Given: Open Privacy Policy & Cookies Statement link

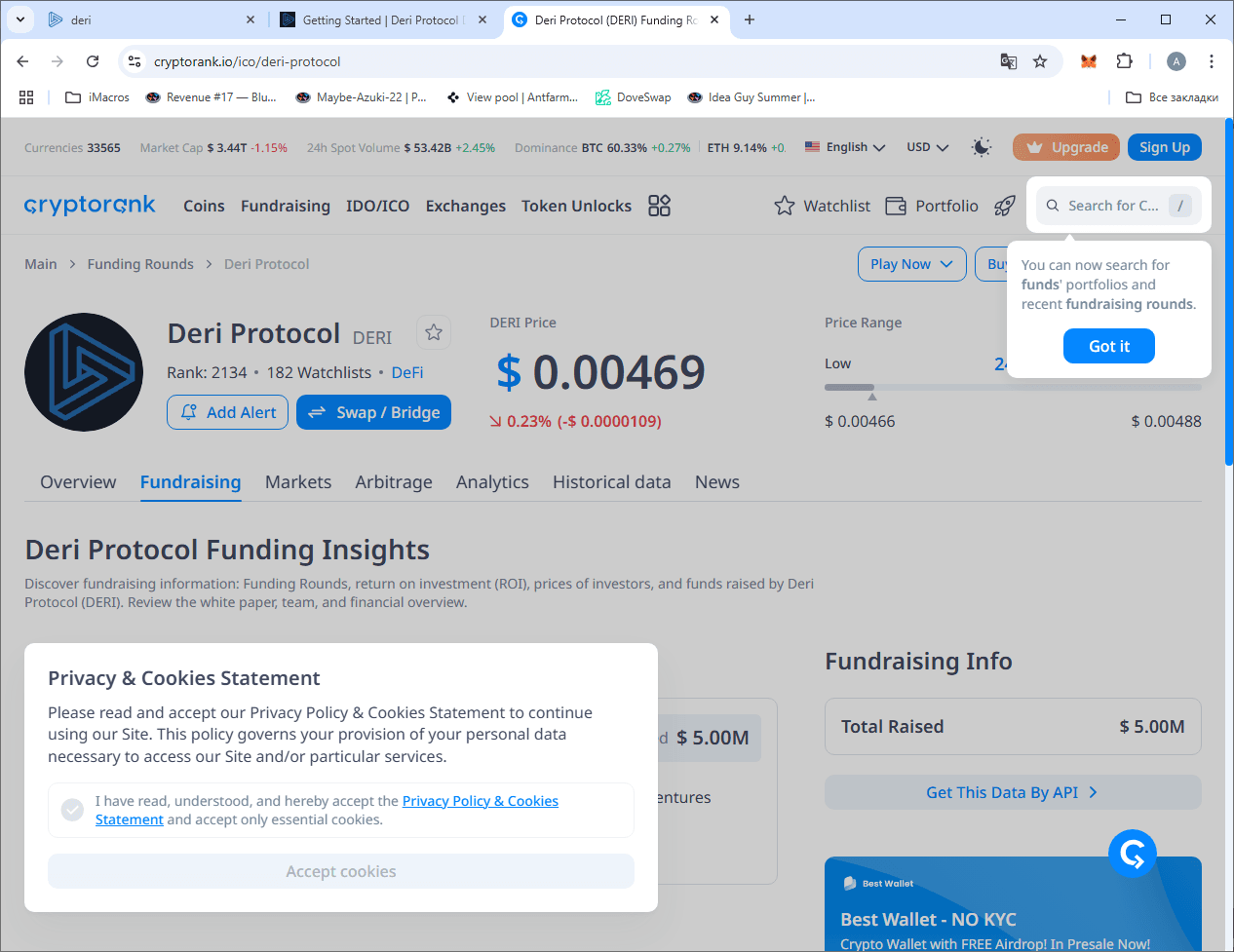Looking at the screenshot, I should click(481, 801).
